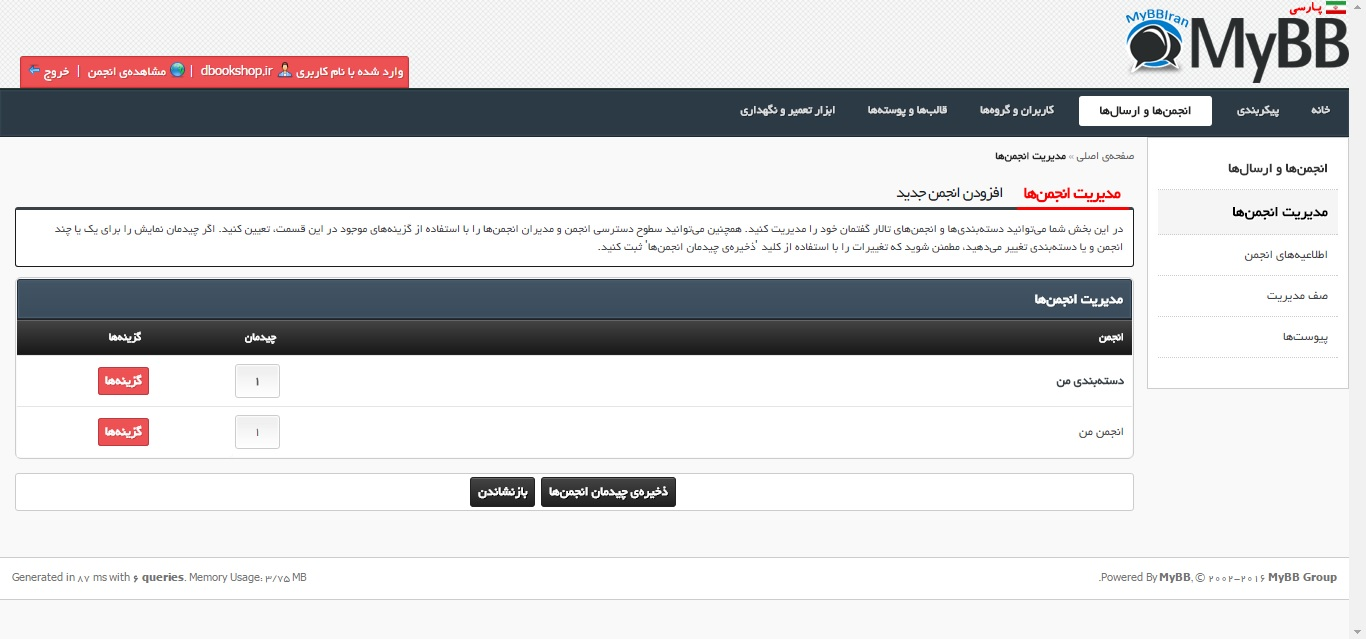Open the قالب‌ها و پوسته‌ها menu
Viewport: 1366px width, 639px height.
click(x=907, y=110)
